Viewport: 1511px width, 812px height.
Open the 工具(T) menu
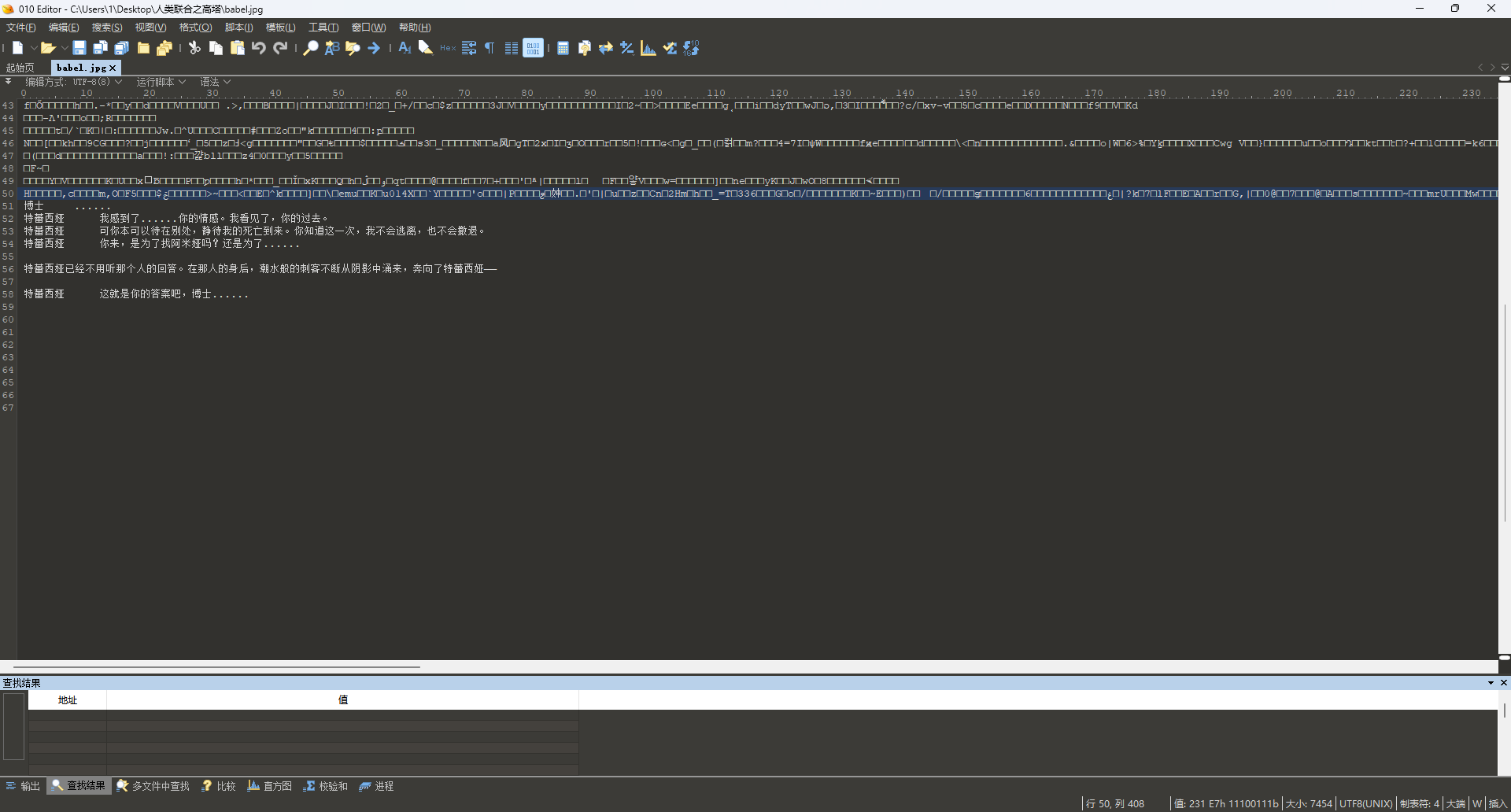click(x=323, y=28)
